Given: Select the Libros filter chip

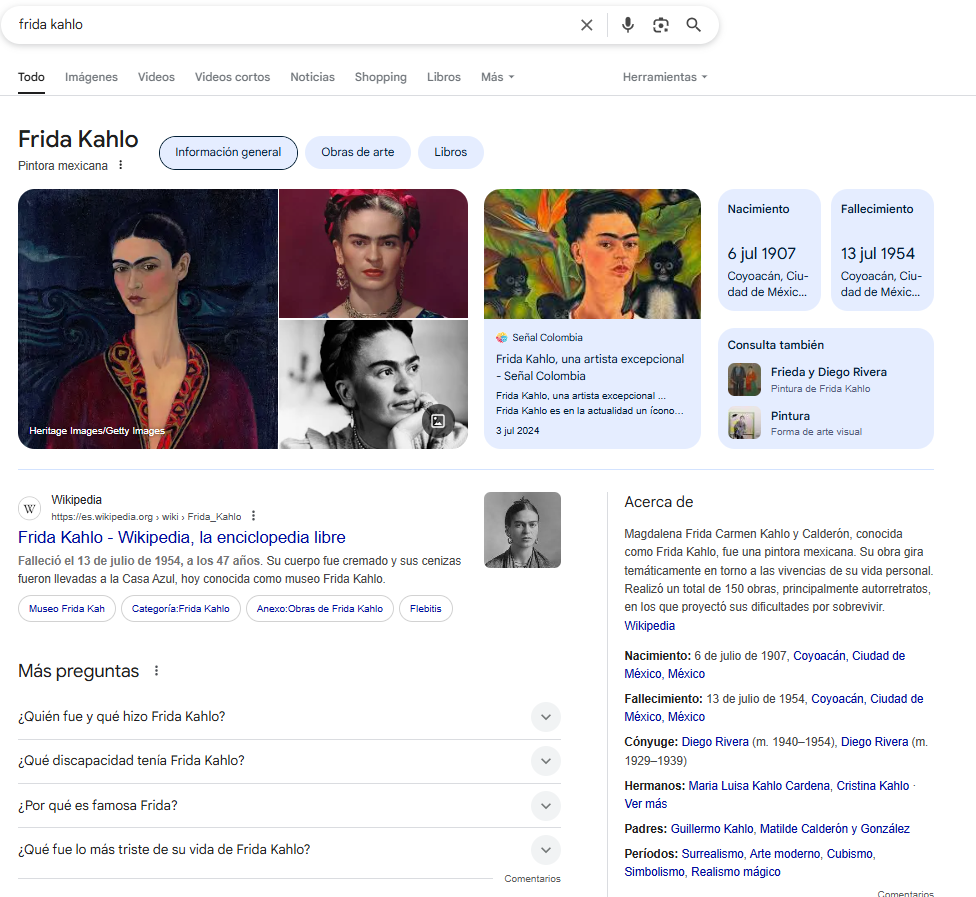Looking at the screenshot, I should (x=450, y=153).
